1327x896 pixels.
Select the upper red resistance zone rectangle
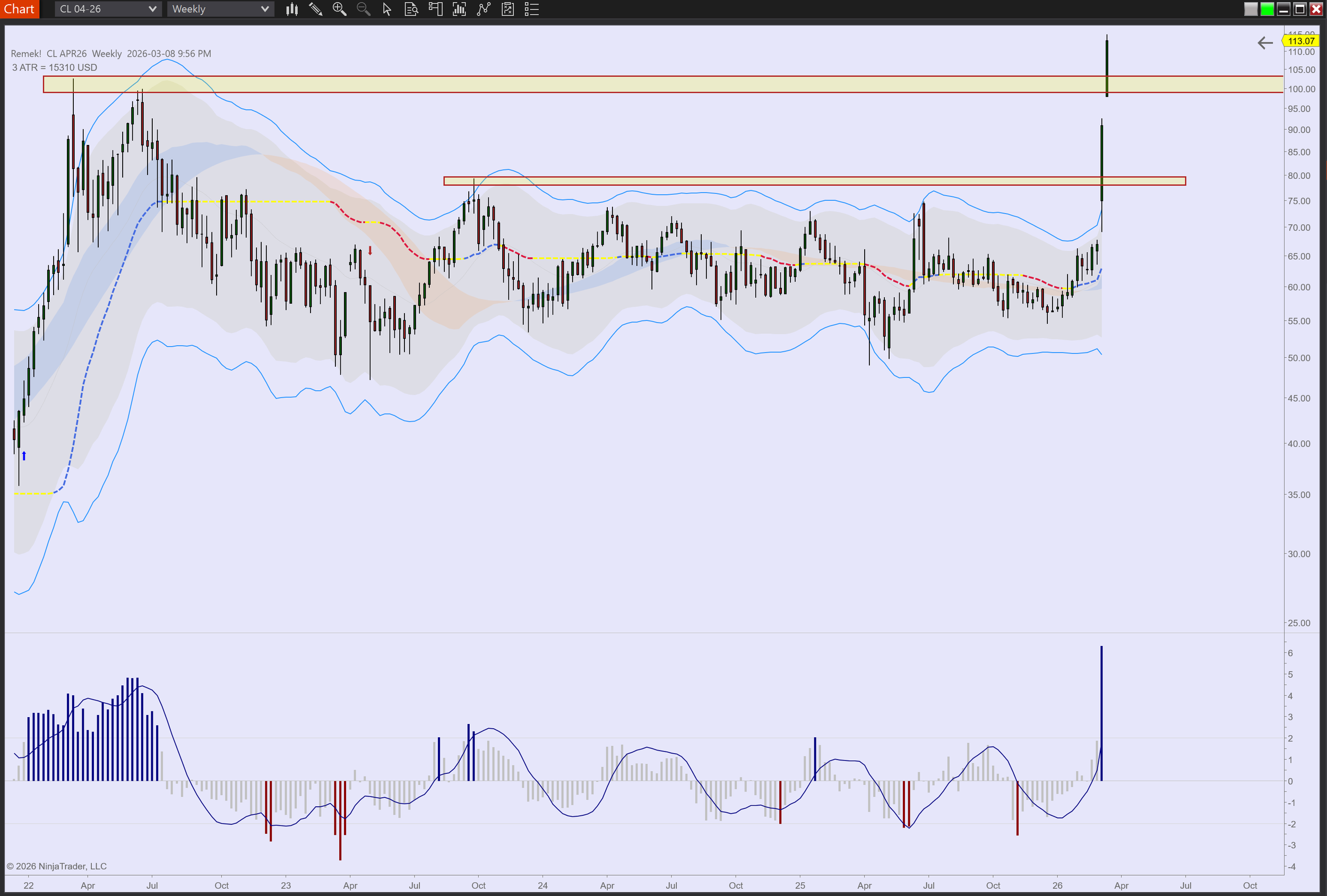click(x=571, y=84)
